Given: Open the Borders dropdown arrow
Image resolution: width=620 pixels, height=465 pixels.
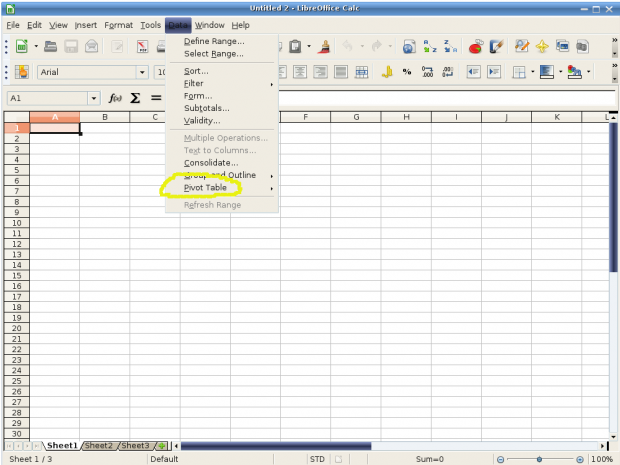Looking at the screenshot, I should click(x=532, y=72).
